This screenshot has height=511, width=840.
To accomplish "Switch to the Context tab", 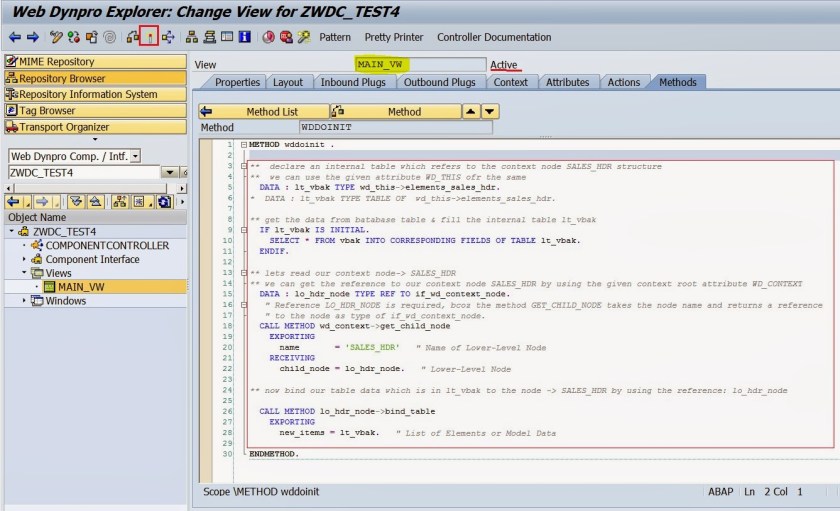I will [x=510, y=82].
